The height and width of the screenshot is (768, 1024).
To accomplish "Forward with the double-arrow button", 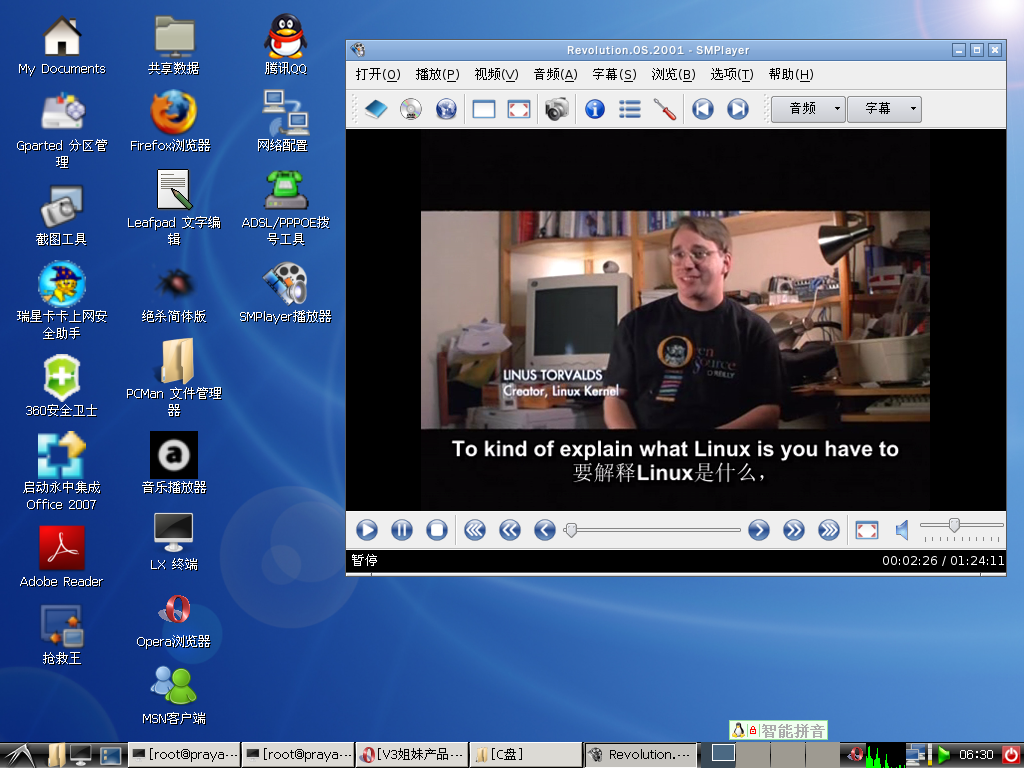I will tap(793, 530).
